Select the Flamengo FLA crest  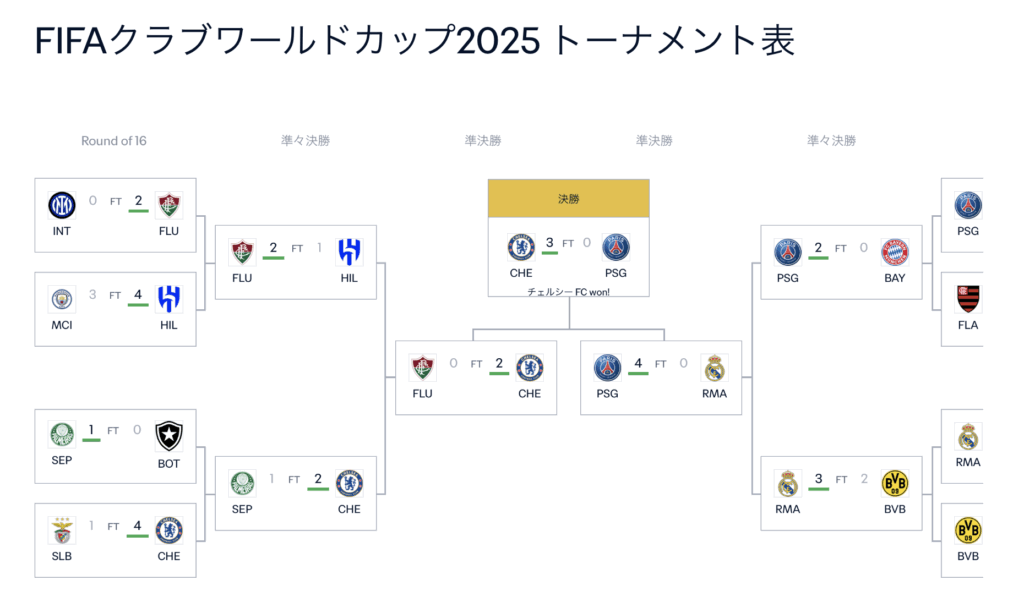[x=968, y=299]
